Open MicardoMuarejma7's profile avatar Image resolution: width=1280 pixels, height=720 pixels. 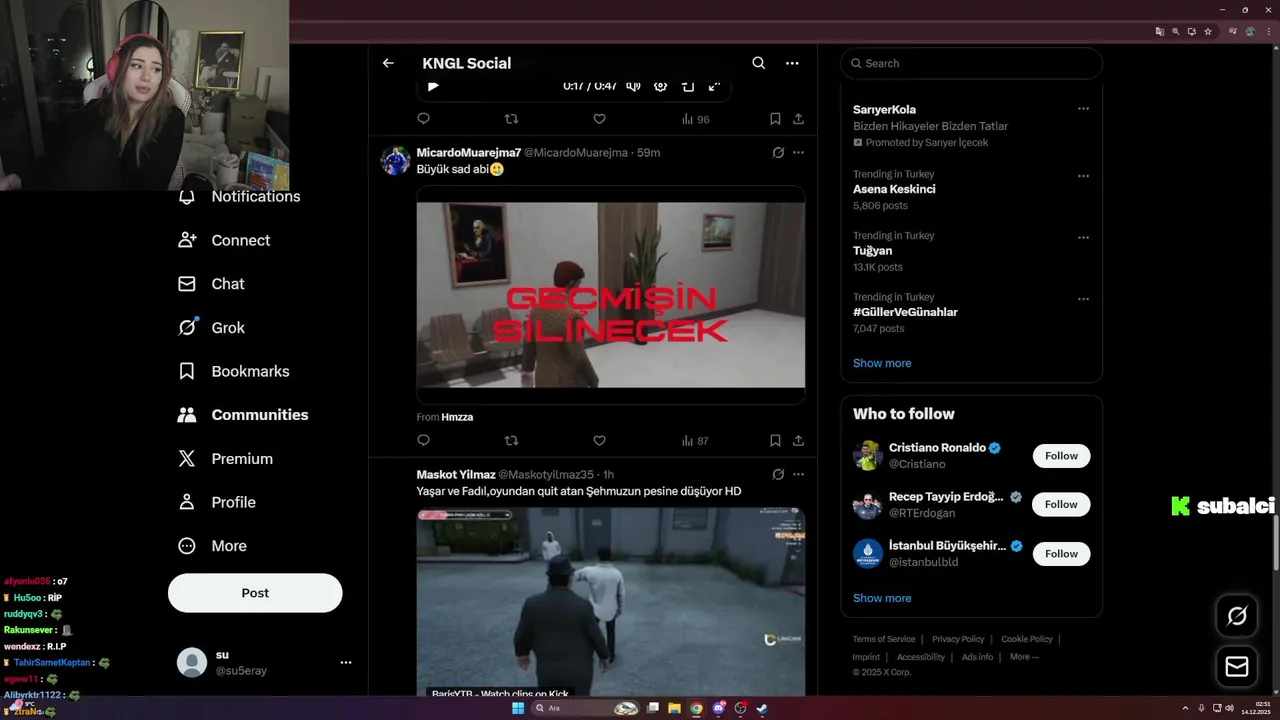pos(396,161)
